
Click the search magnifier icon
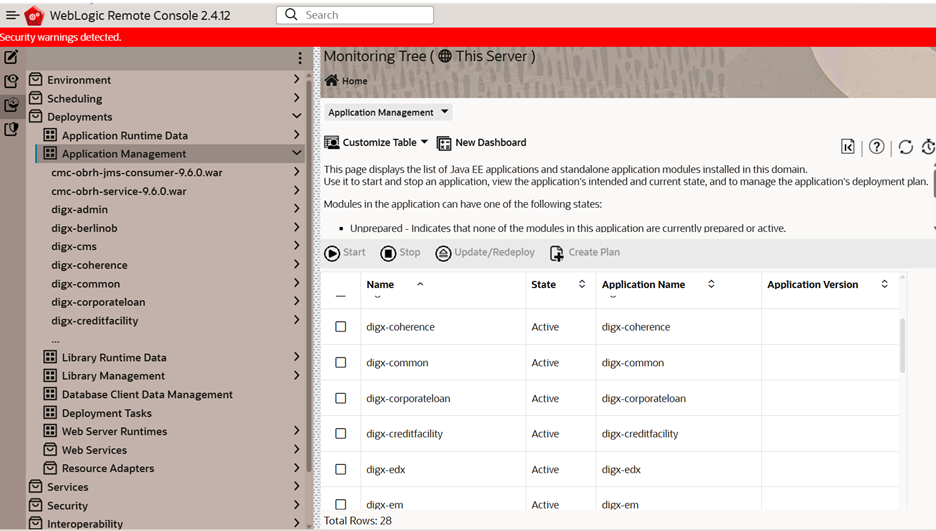pyautogui.click(x=291, y=14)
